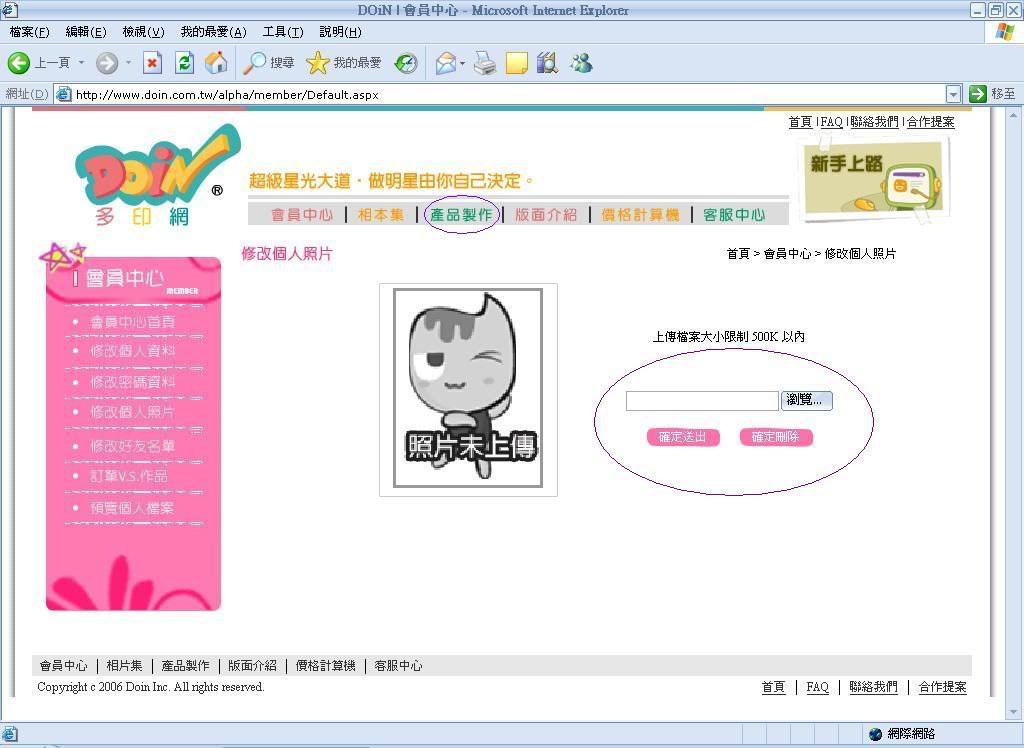Open the Search magnifier tool
The height and width of the screenshot is (748, 1024).
pyautogui.click(x=256, y=63)
